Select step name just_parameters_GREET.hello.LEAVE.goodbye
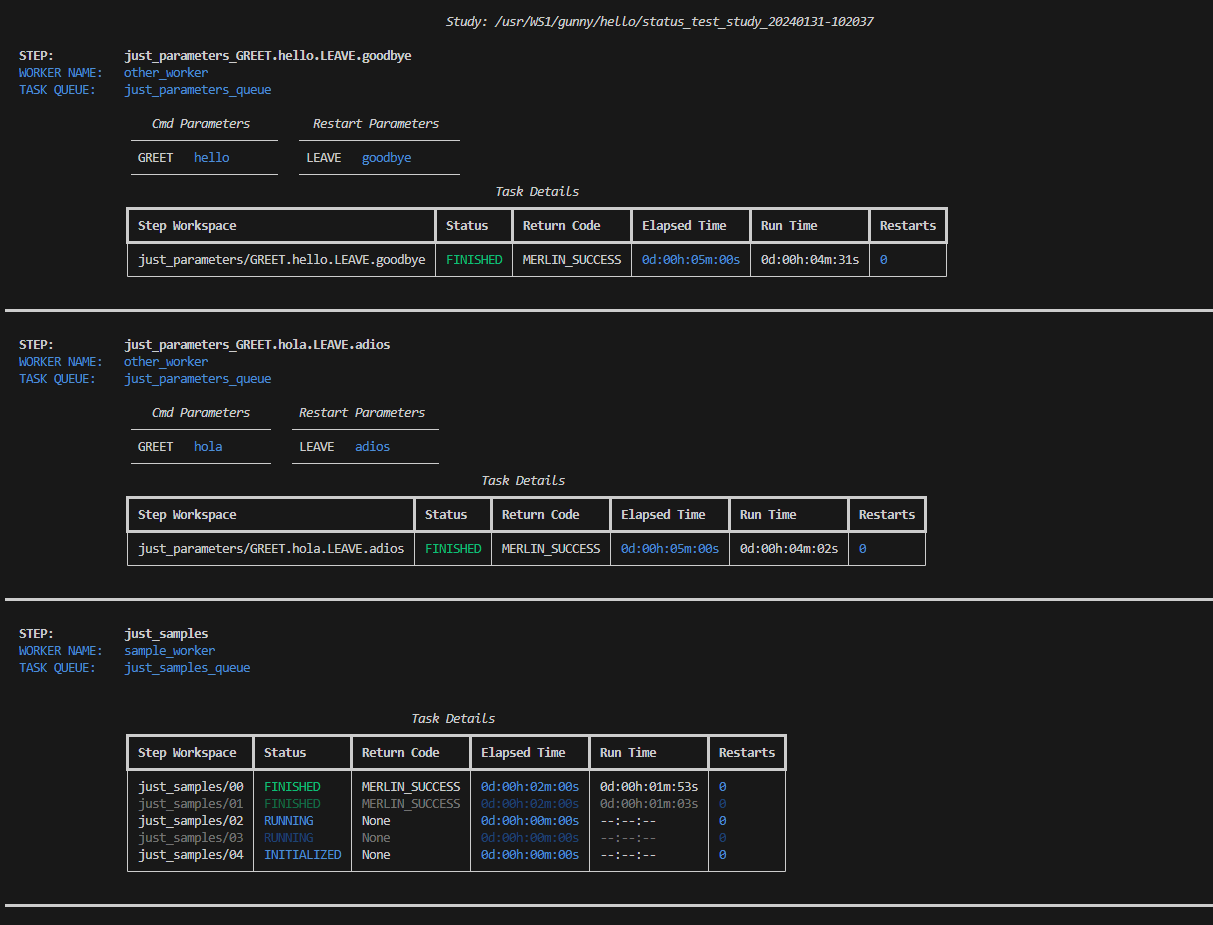Viewport: 1213px width, 925px height. pos(268,56)
